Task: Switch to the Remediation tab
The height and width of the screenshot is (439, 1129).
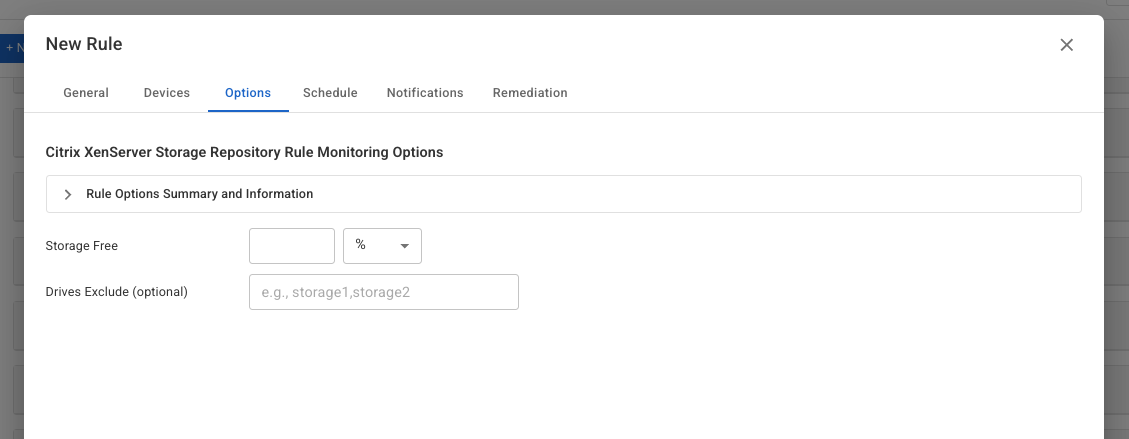Action: (530, 93)
